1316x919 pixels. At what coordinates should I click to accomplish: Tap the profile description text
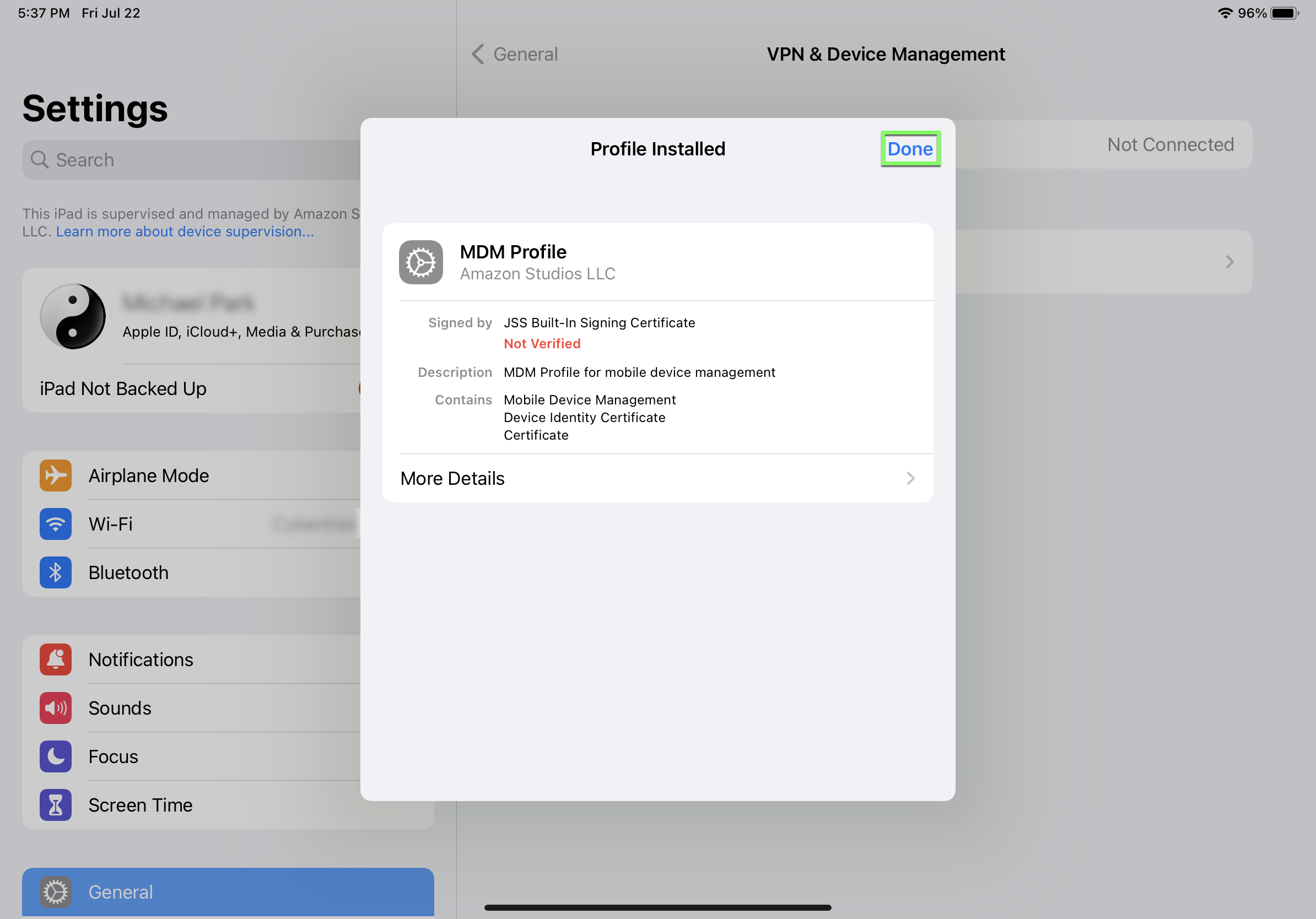pos(639,372)
